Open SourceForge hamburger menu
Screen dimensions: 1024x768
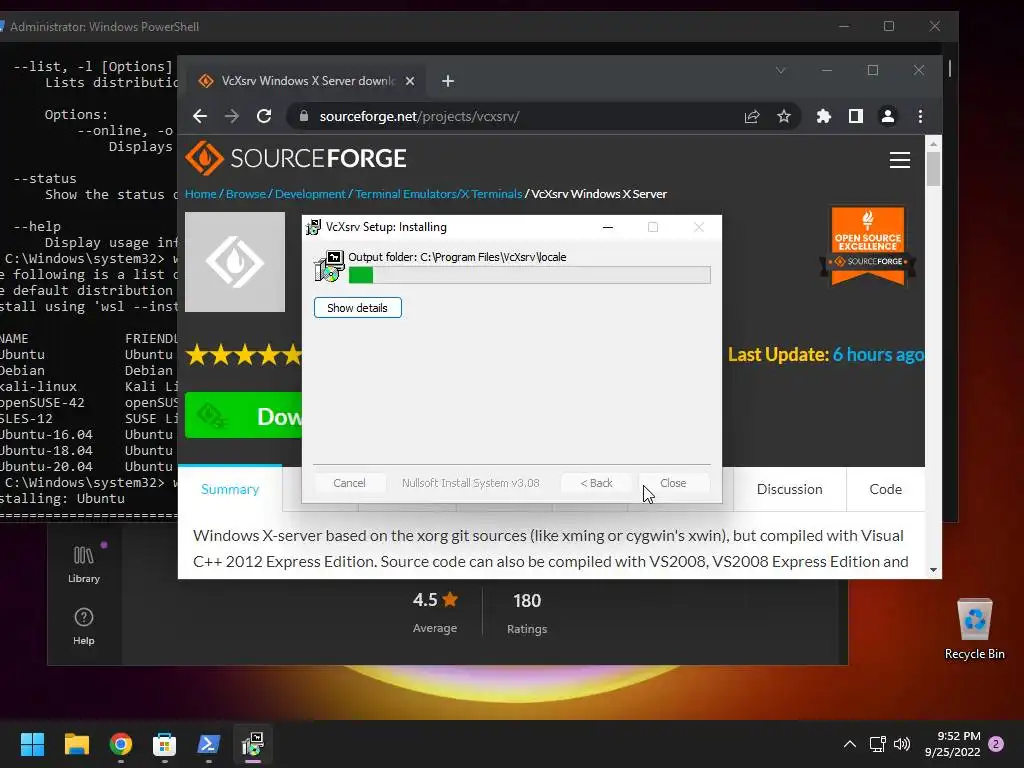tap(900, 160)
